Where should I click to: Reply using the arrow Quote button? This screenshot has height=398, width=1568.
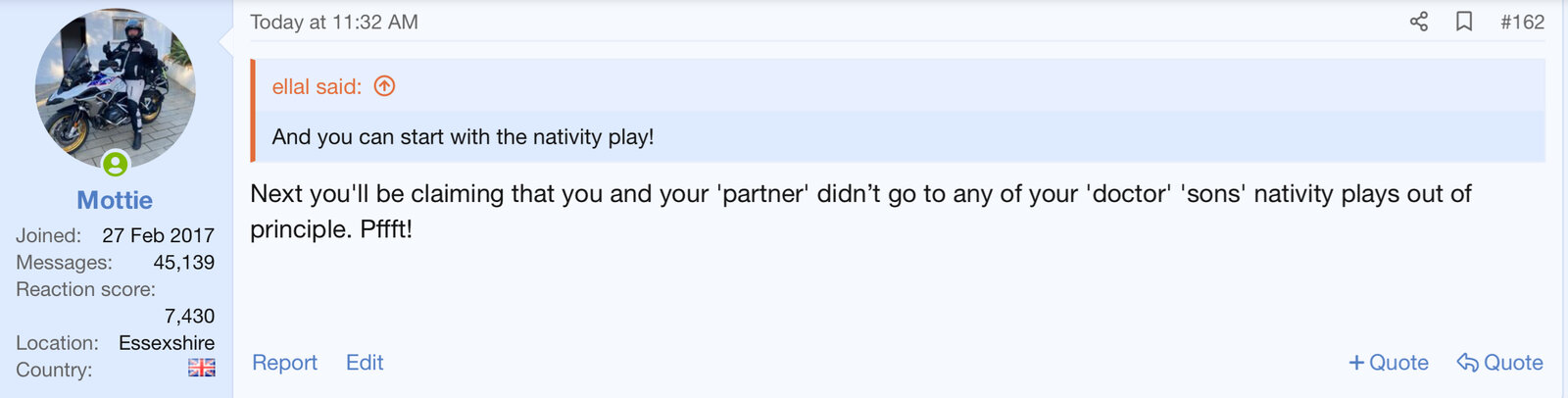(1499, 363)
